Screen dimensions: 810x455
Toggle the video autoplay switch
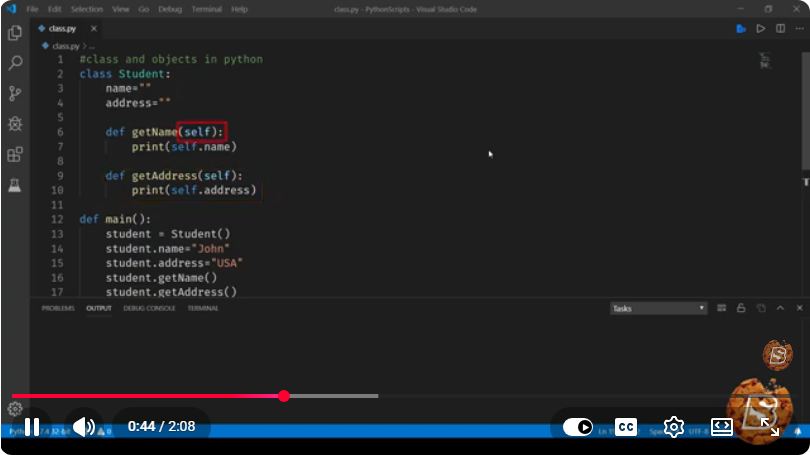[x=578, y=427]
